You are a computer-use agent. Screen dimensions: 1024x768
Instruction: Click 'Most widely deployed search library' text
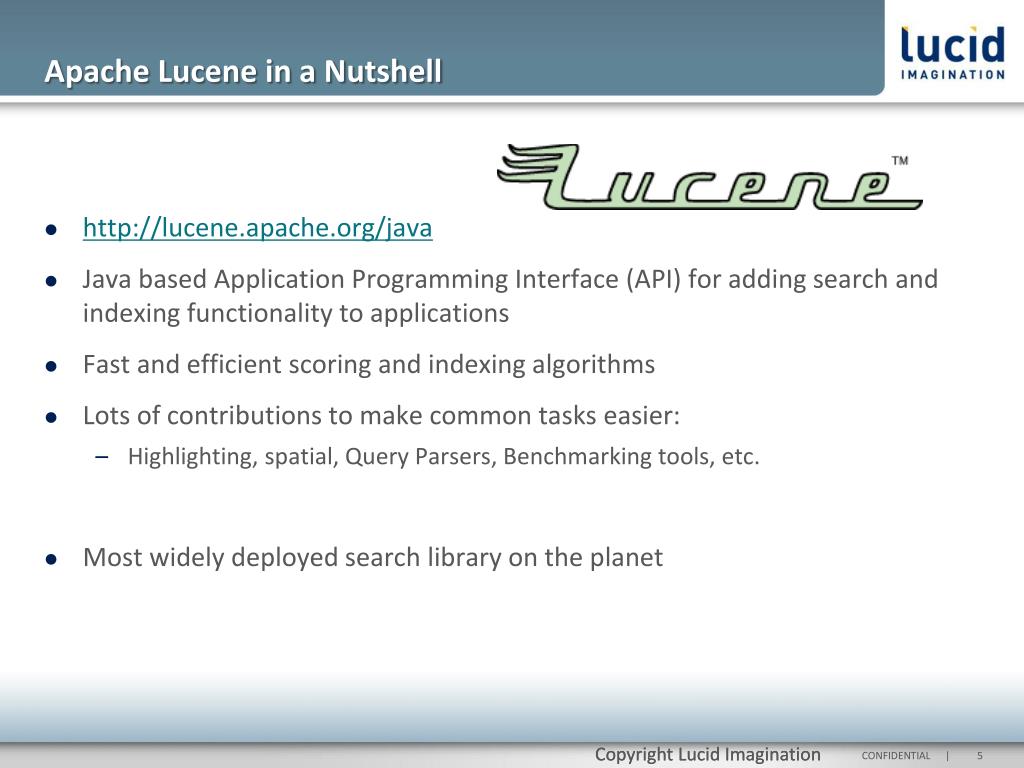pyautogui.click(x=373, y=558)
